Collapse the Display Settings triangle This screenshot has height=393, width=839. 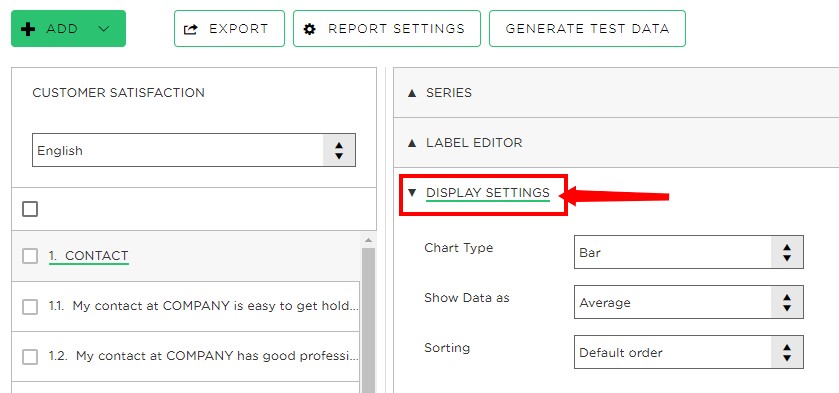(411, 193)
